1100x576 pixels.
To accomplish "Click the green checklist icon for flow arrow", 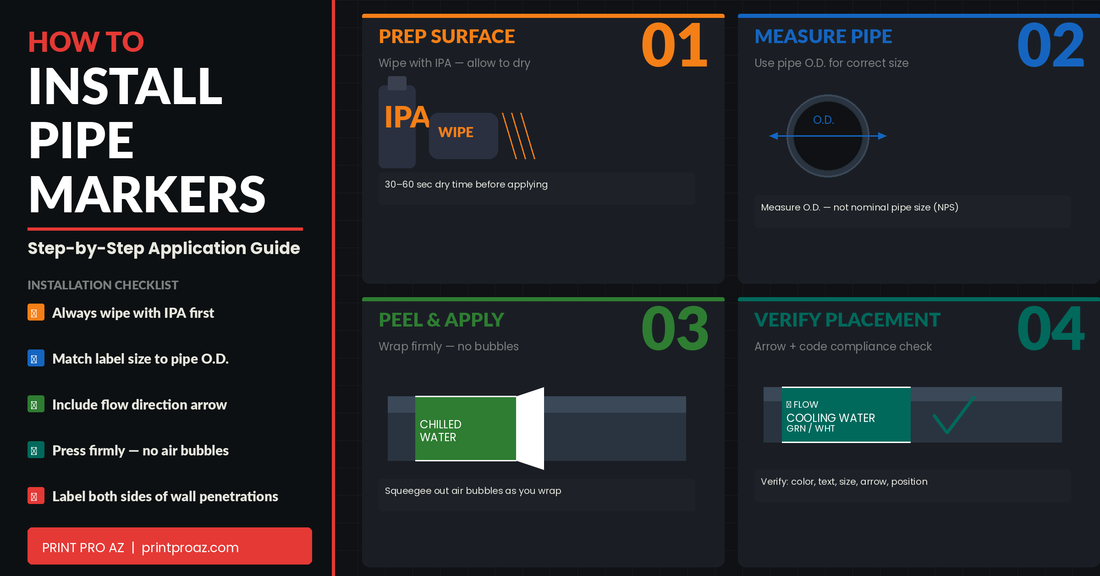I will (36, 405).
